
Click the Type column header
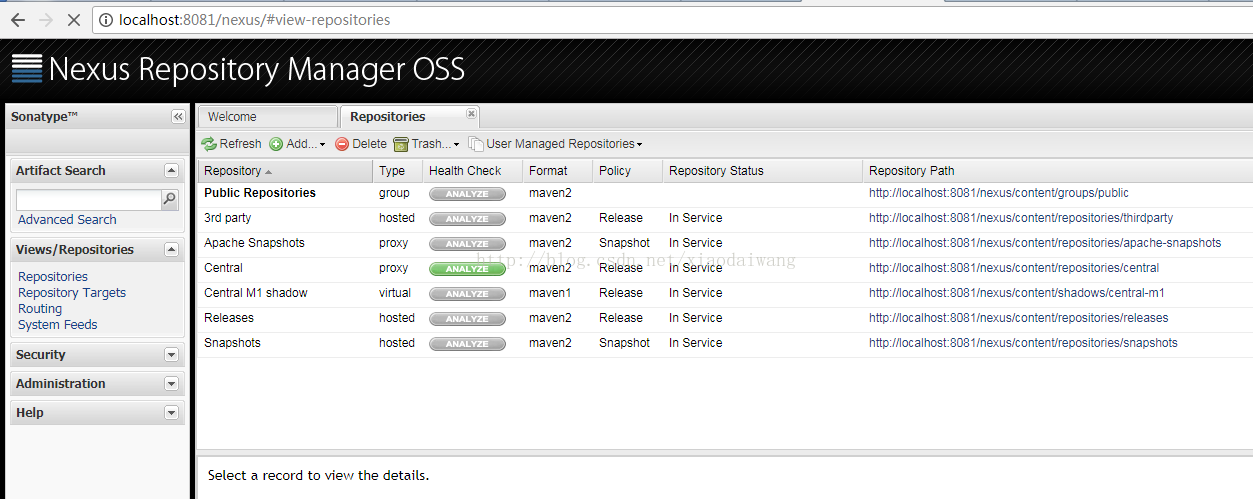(x=398, y=171)
